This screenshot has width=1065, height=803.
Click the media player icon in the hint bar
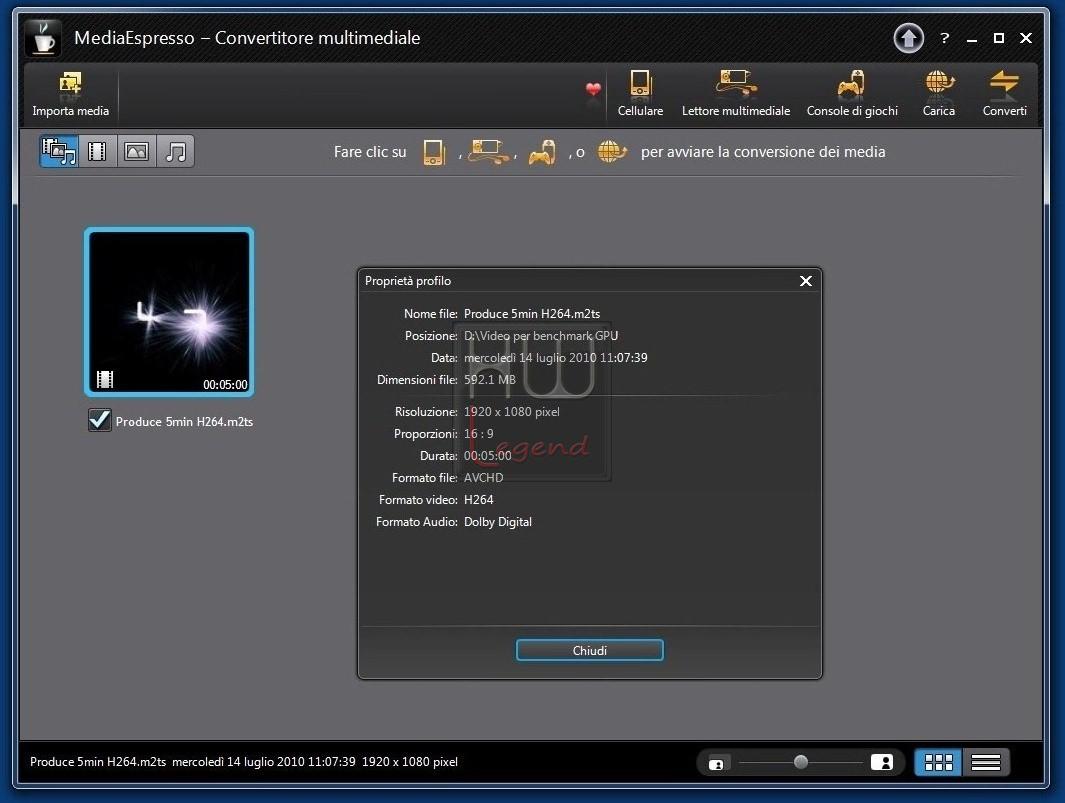pyautogui.click(x=488, y=151)
